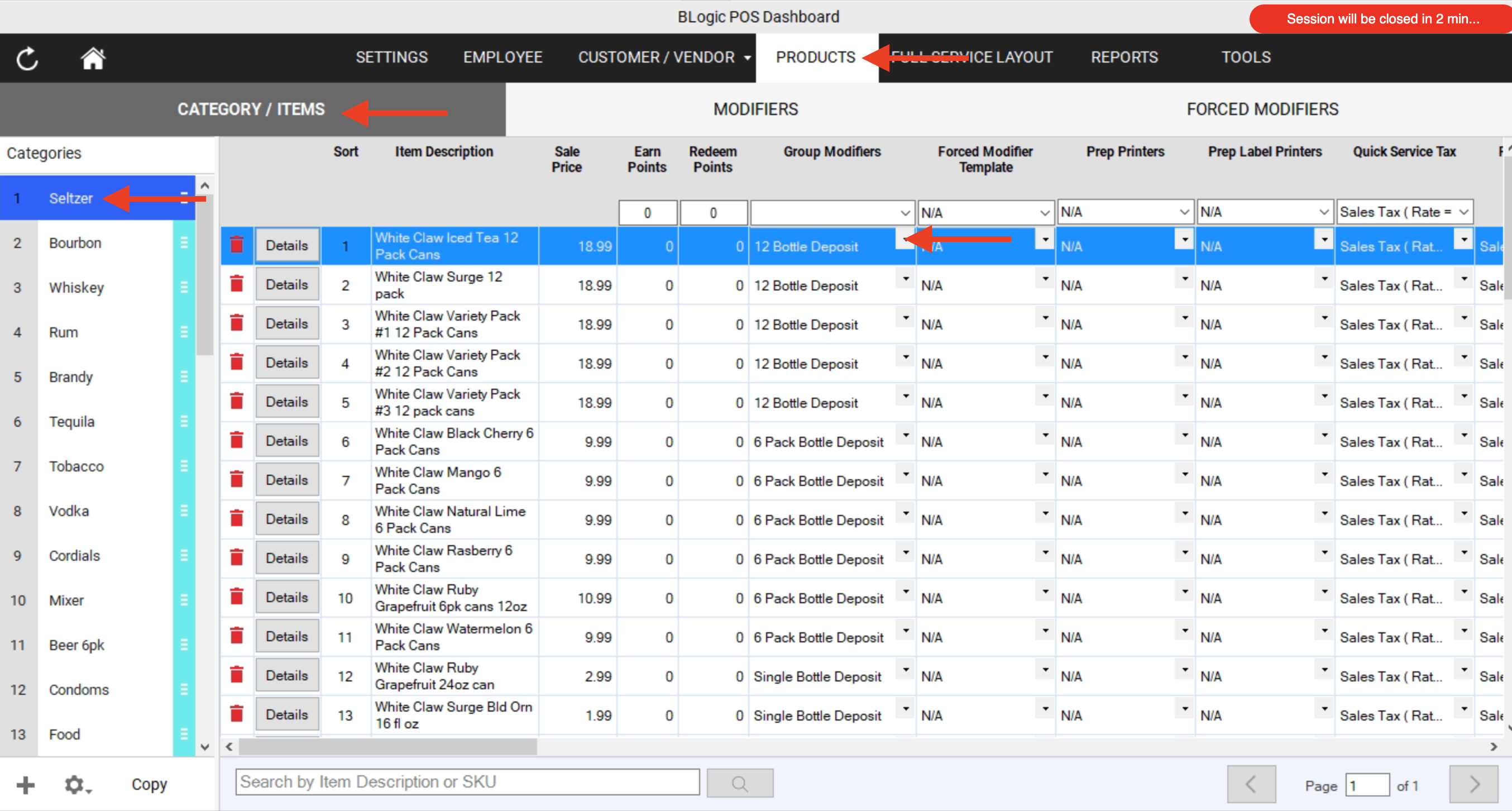Expand Quick Service Tax header dropdown

point(1463,212)
